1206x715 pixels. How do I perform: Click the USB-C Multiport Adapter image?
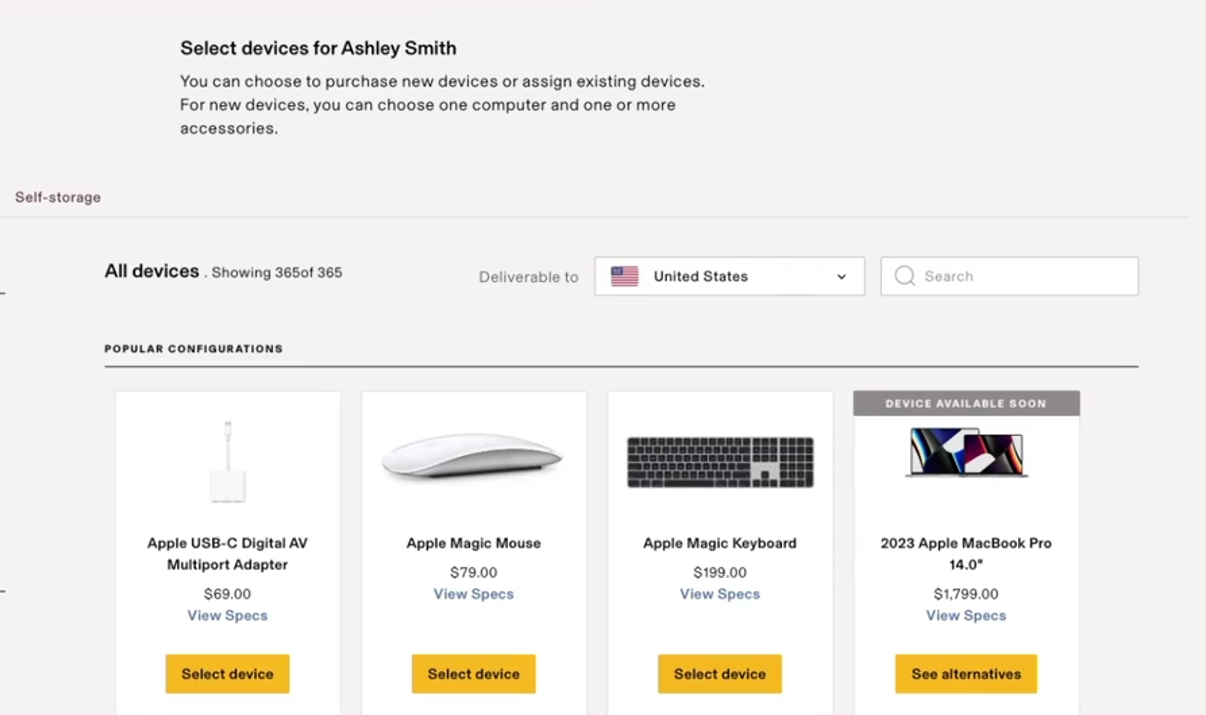(x=228, y=461)
